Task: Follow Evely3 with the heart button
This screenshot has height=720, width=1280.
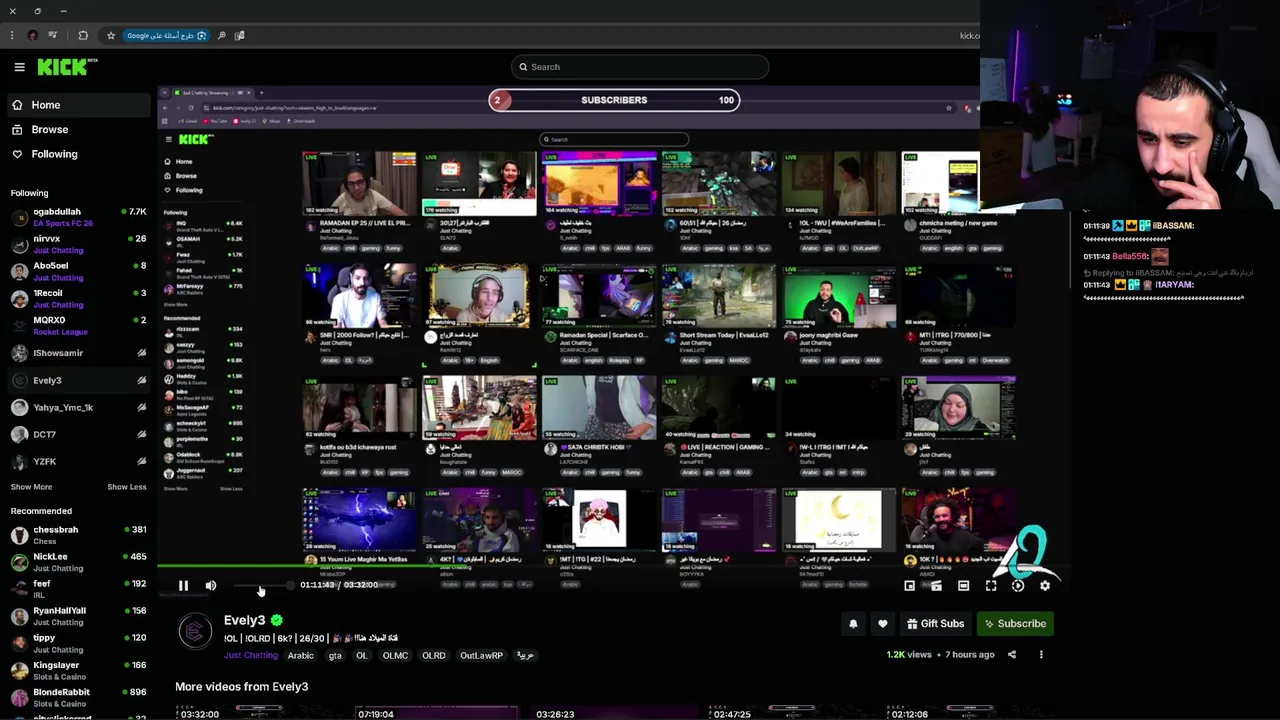Action: [x=882, y=624]
